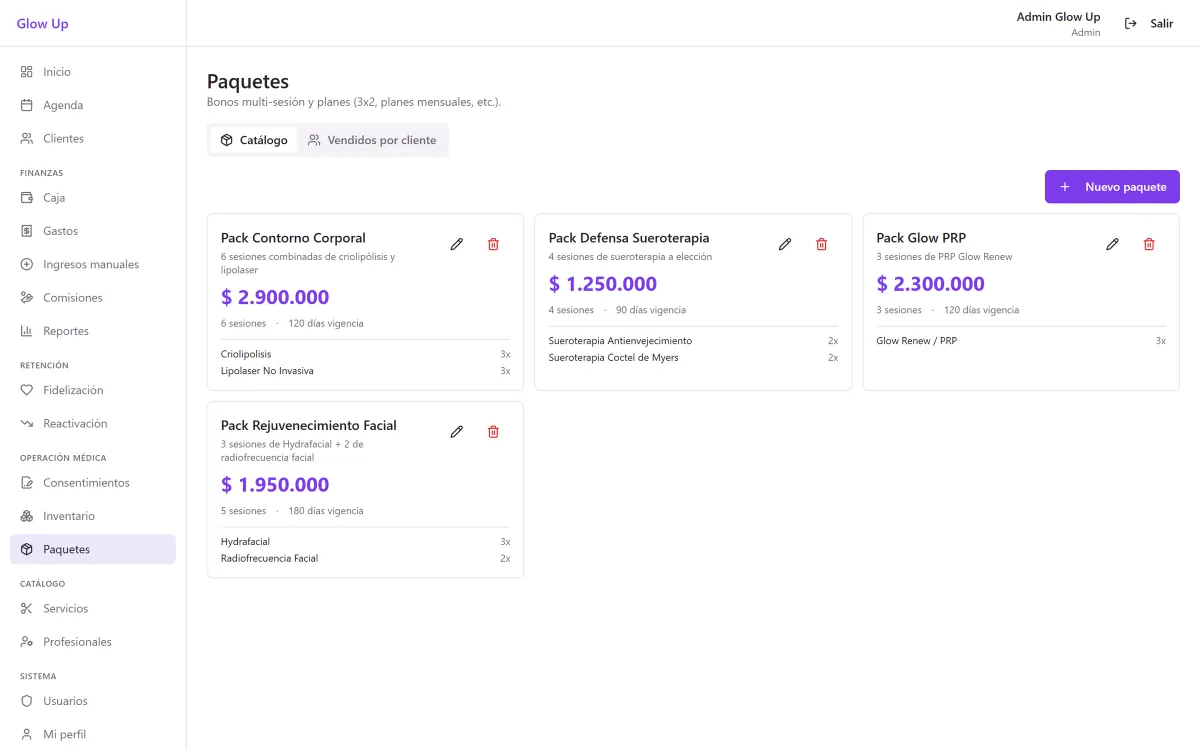Click the Glow Renew / PRP row
This screenshot has width=1200, height=750.
point(1021,341)
